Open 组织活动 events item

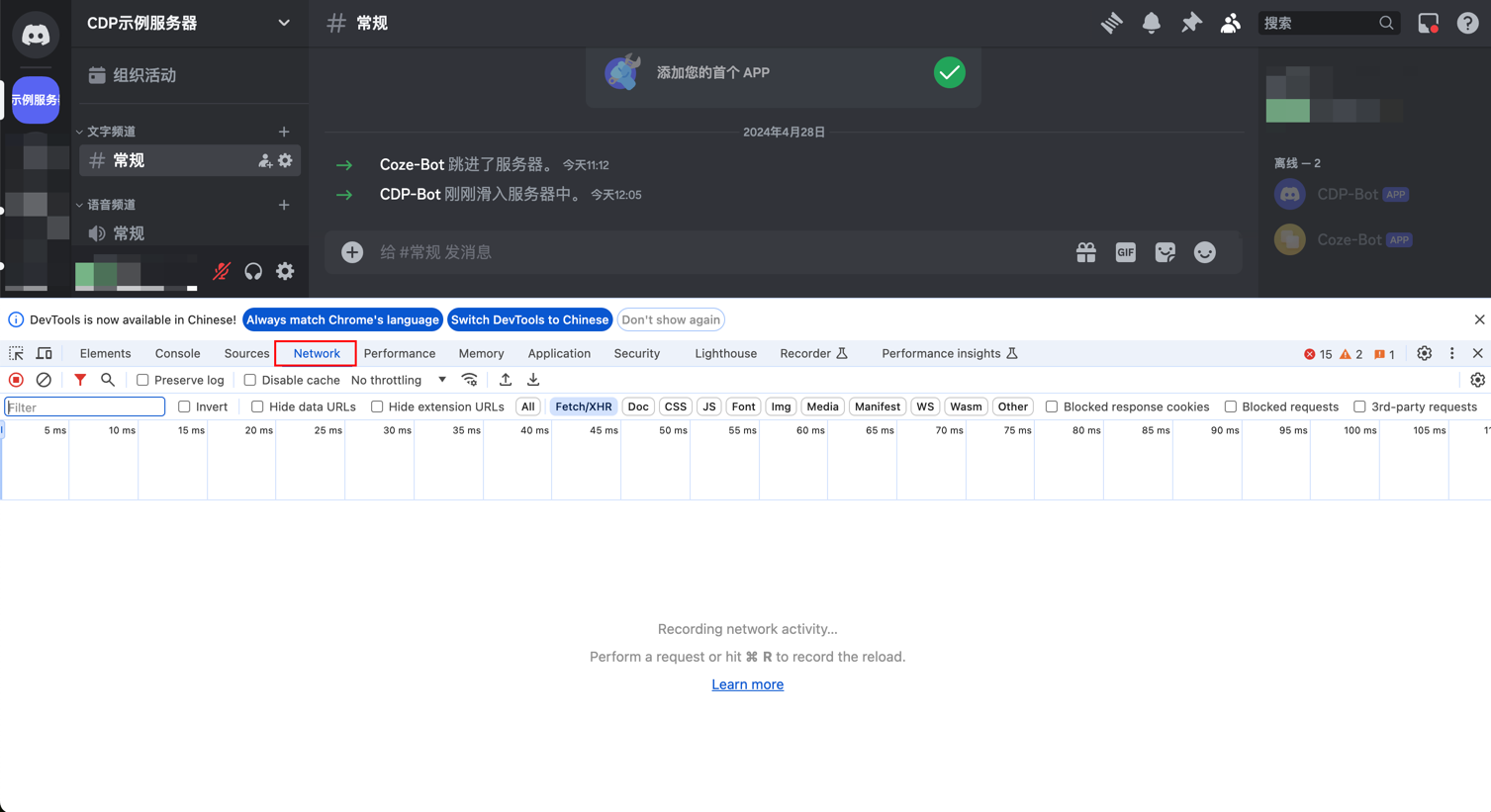click(x=192, y=75)
